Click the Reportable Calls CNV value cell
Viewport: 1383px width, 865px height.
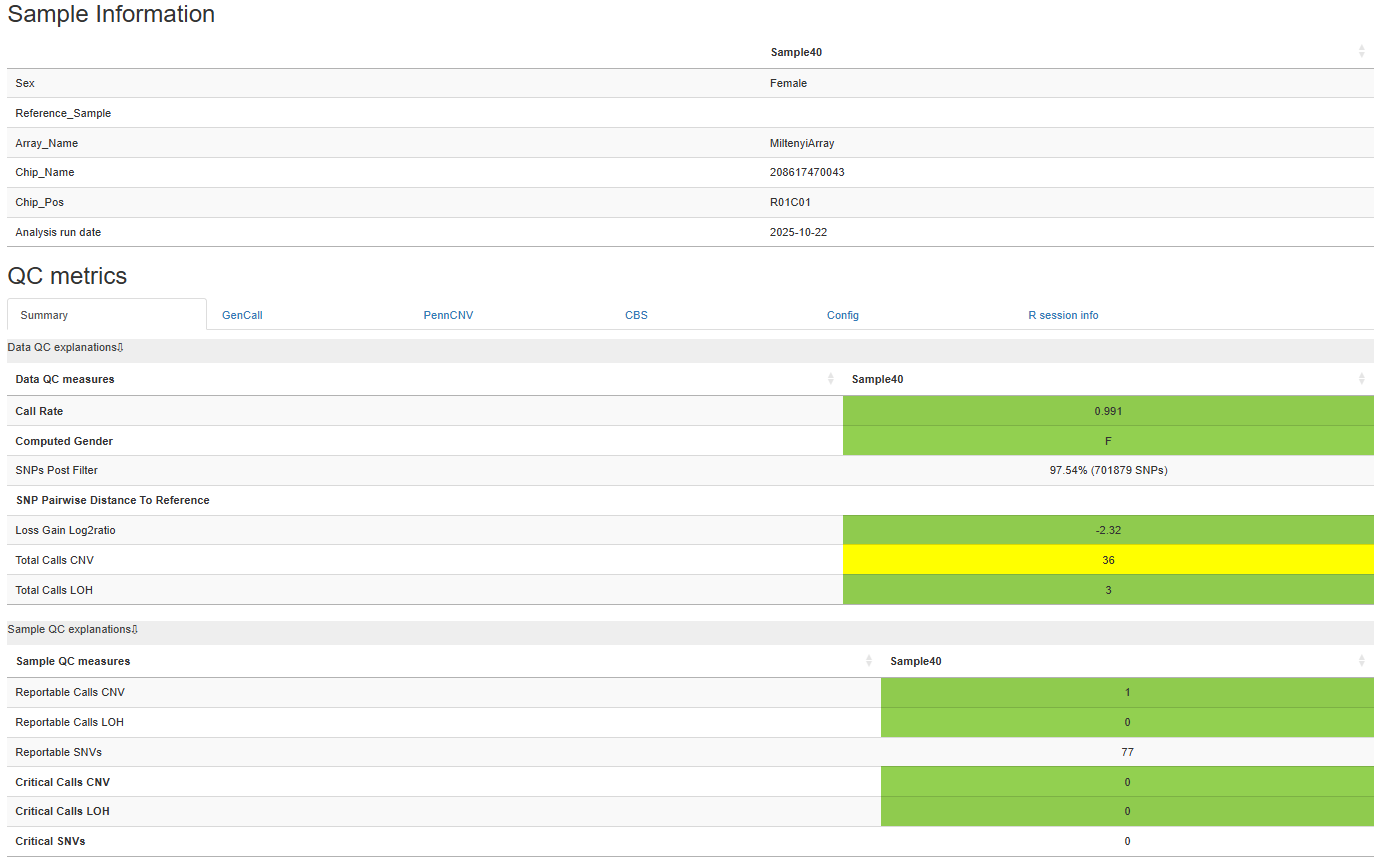pyautogui.click(x=1127, y=692)
